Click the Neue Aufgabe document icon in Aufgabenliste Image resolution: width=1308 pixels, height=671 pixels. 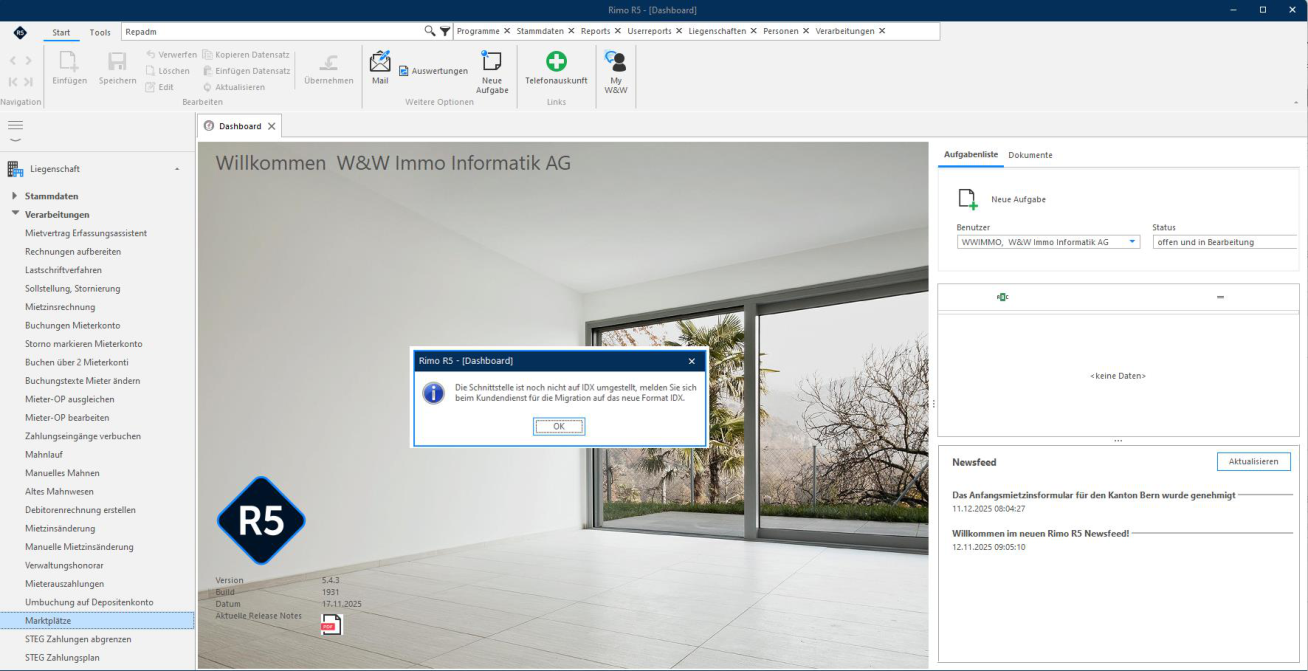(x=967, y=198)
